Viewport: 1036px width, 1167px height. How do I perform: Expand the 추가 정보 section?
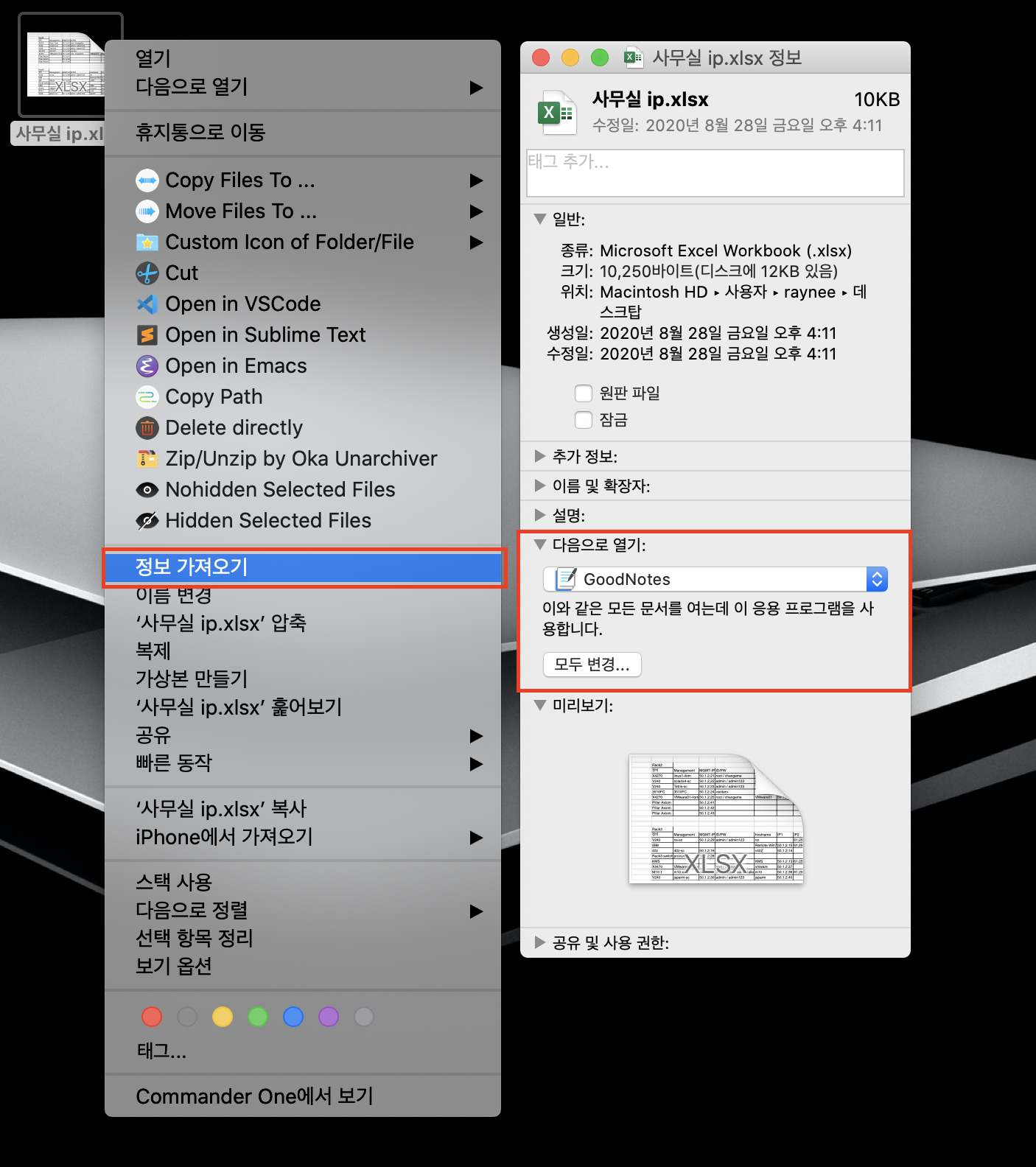click(540, 456)
